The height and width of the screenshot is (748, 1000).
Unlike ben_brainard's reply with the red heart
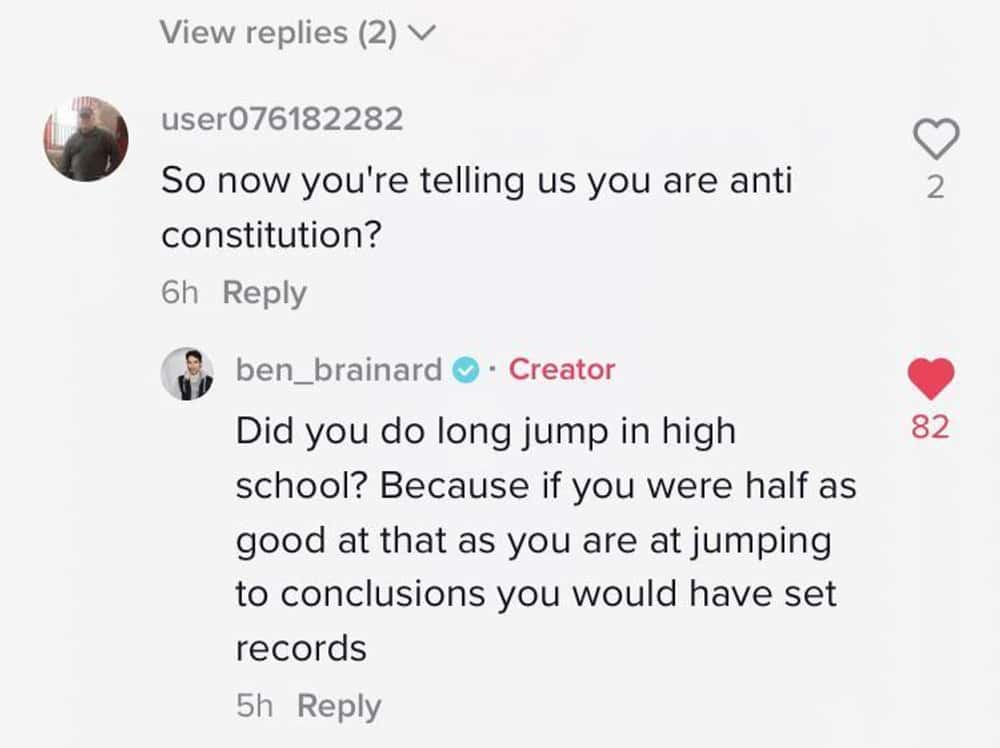coord(930,379)
